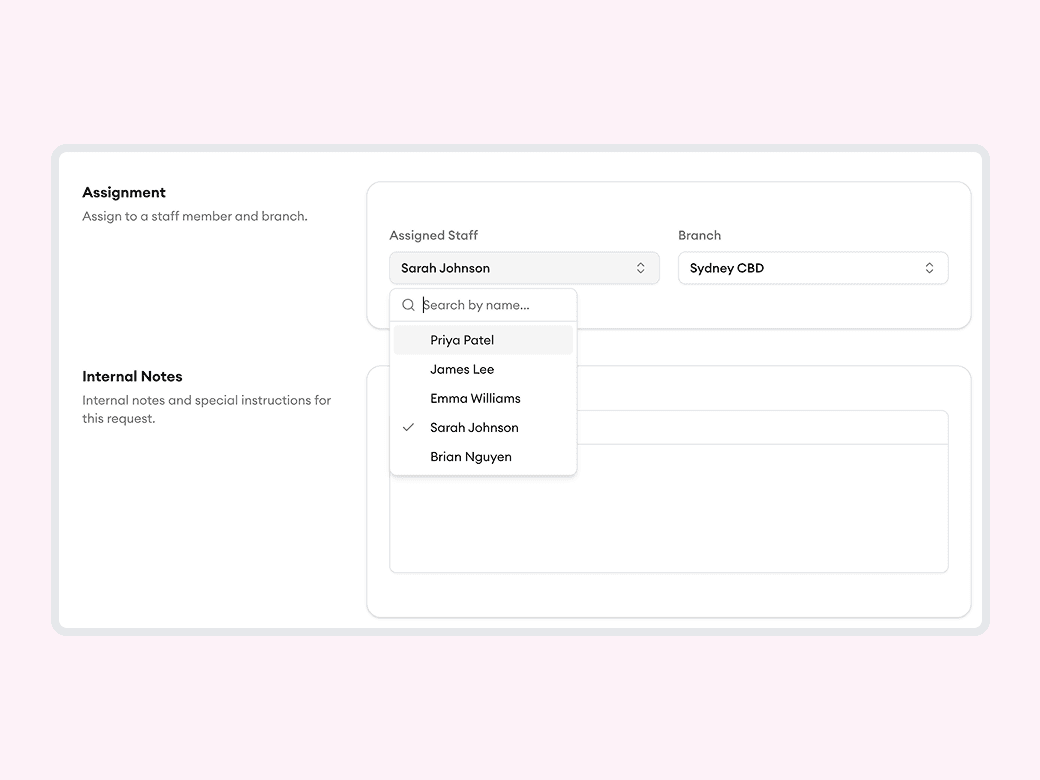The height and width of the screenshot is (780, 1040).
Task: Click the Assignment section heading
Action: tap(124, 192)
